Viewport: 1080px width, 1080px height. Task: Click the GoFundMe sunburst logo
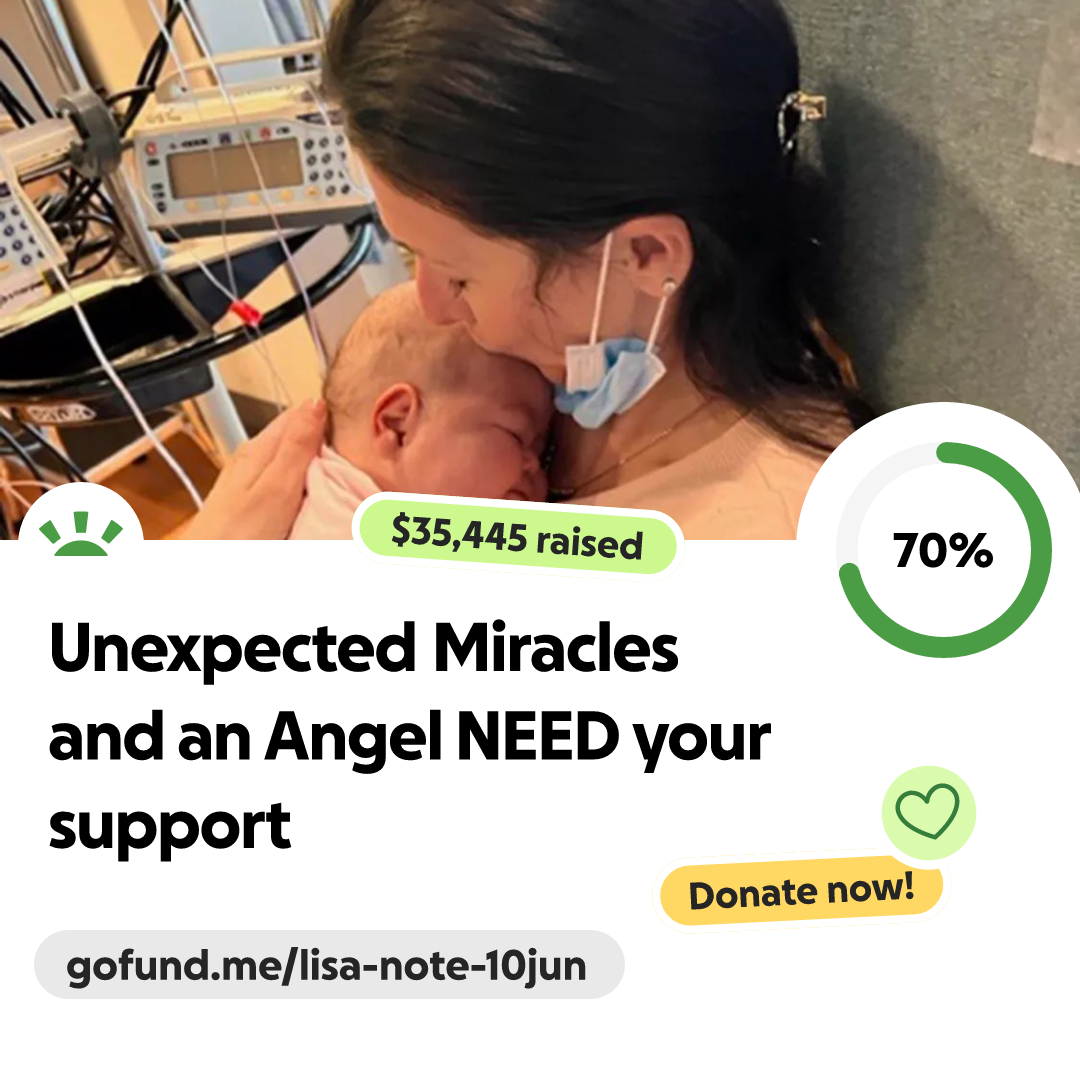(81, 534)
